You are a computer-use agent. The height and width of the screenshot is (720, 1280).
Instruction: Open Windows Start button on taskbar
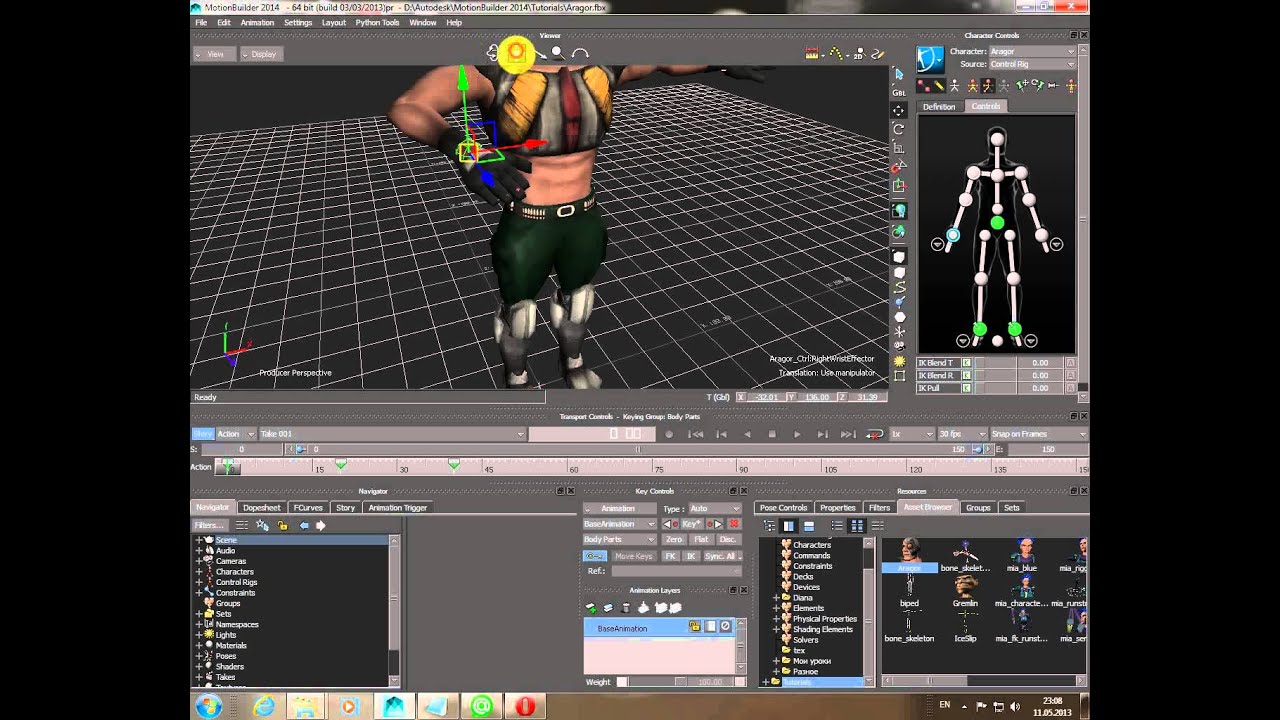pos(209,706)
